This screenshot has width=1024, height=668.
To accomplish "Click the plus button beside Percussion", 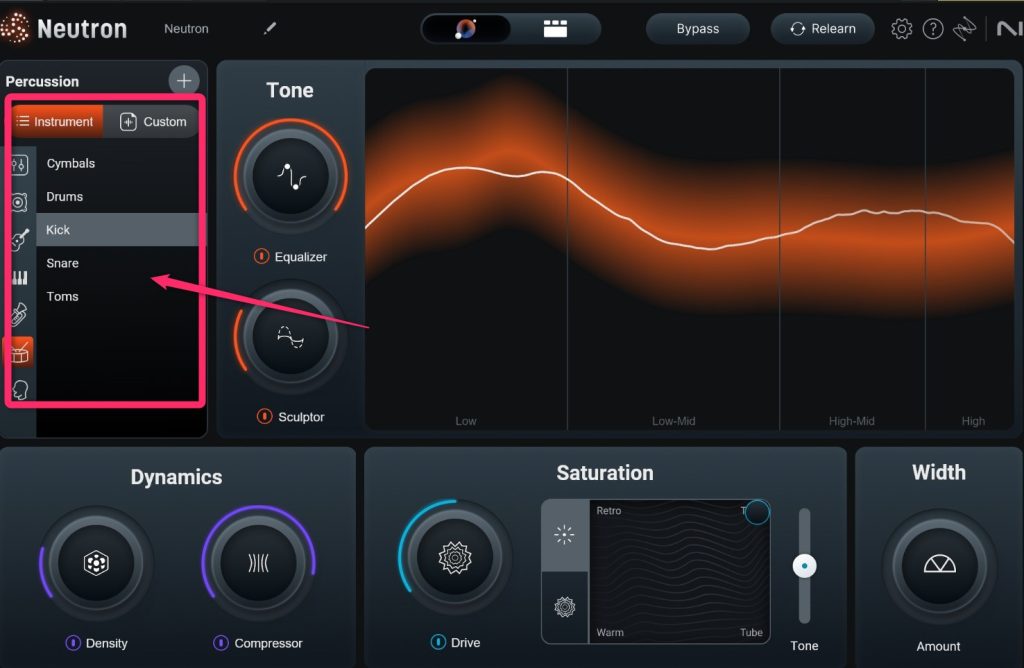I will pos(184,81).
